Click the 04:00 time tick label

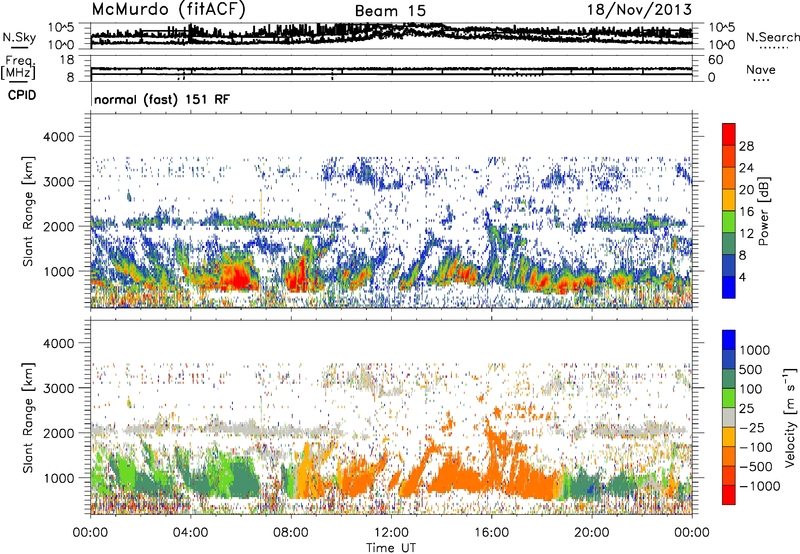[190, 533]
